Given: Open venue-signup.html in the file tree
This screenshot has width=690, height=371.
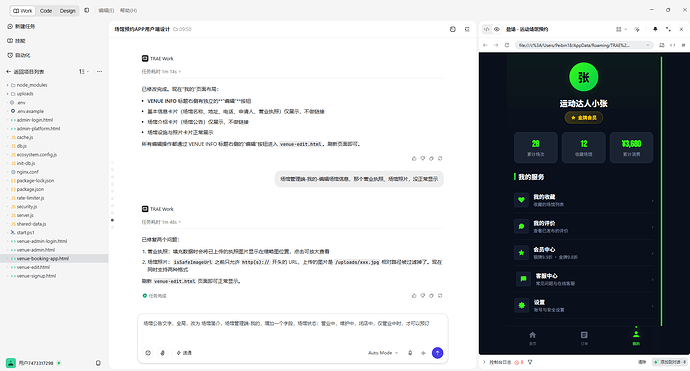Looking at the screenshot, I should pyautogui.click(x=33, y=276).
